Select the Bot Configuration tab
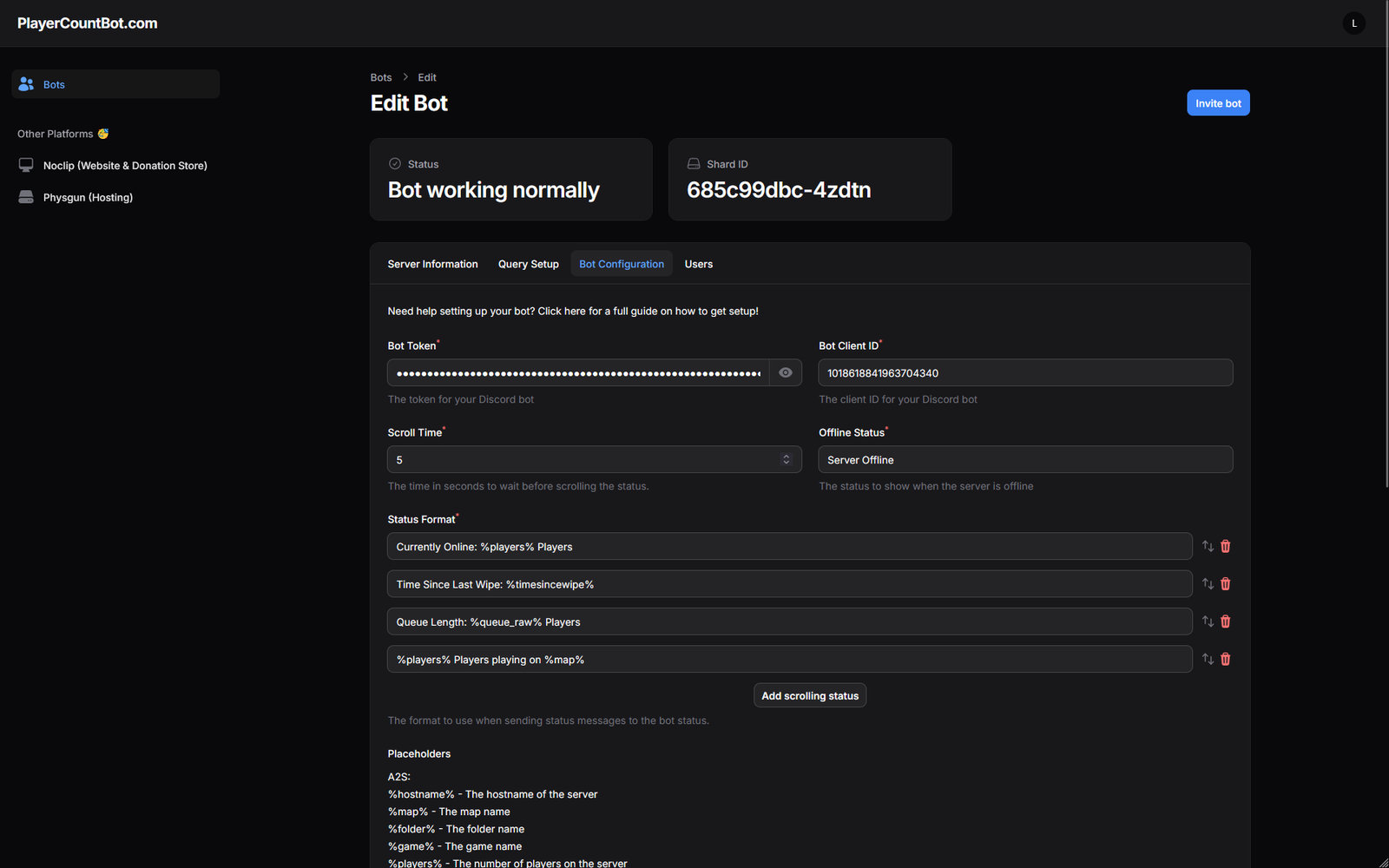This screenshot has height=868, width=1389. (x=622, y=264)
